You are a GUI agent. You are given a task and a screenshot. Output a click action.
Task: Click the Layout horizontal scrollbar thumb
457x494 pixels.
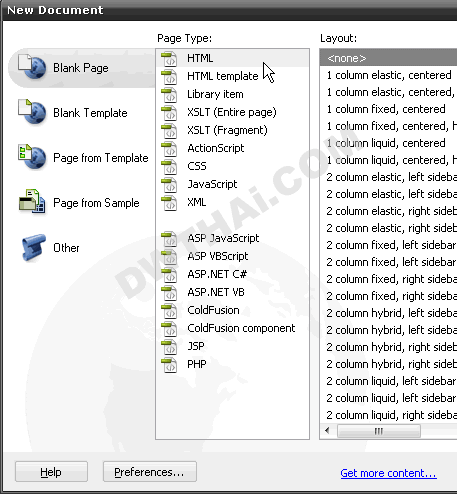coord(379,431)
